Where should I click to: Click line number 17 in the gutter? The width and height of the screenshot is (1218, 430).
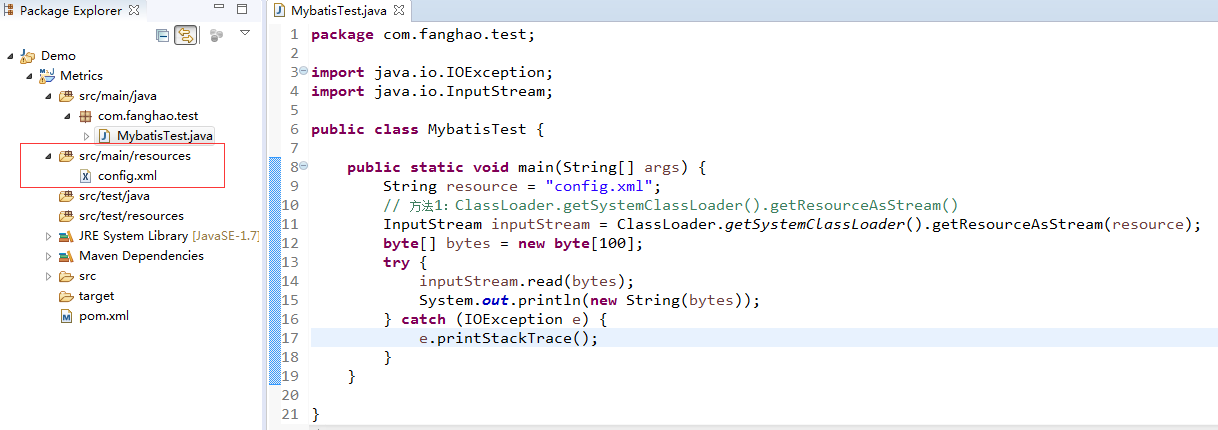290,338
